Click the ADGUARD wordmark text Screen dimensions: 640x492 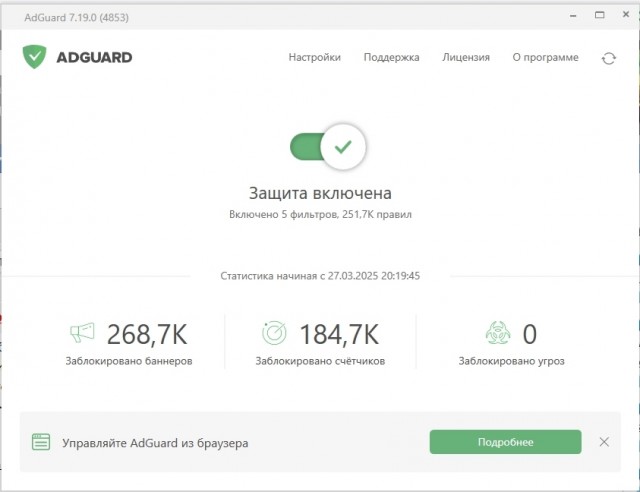point(94,57)
